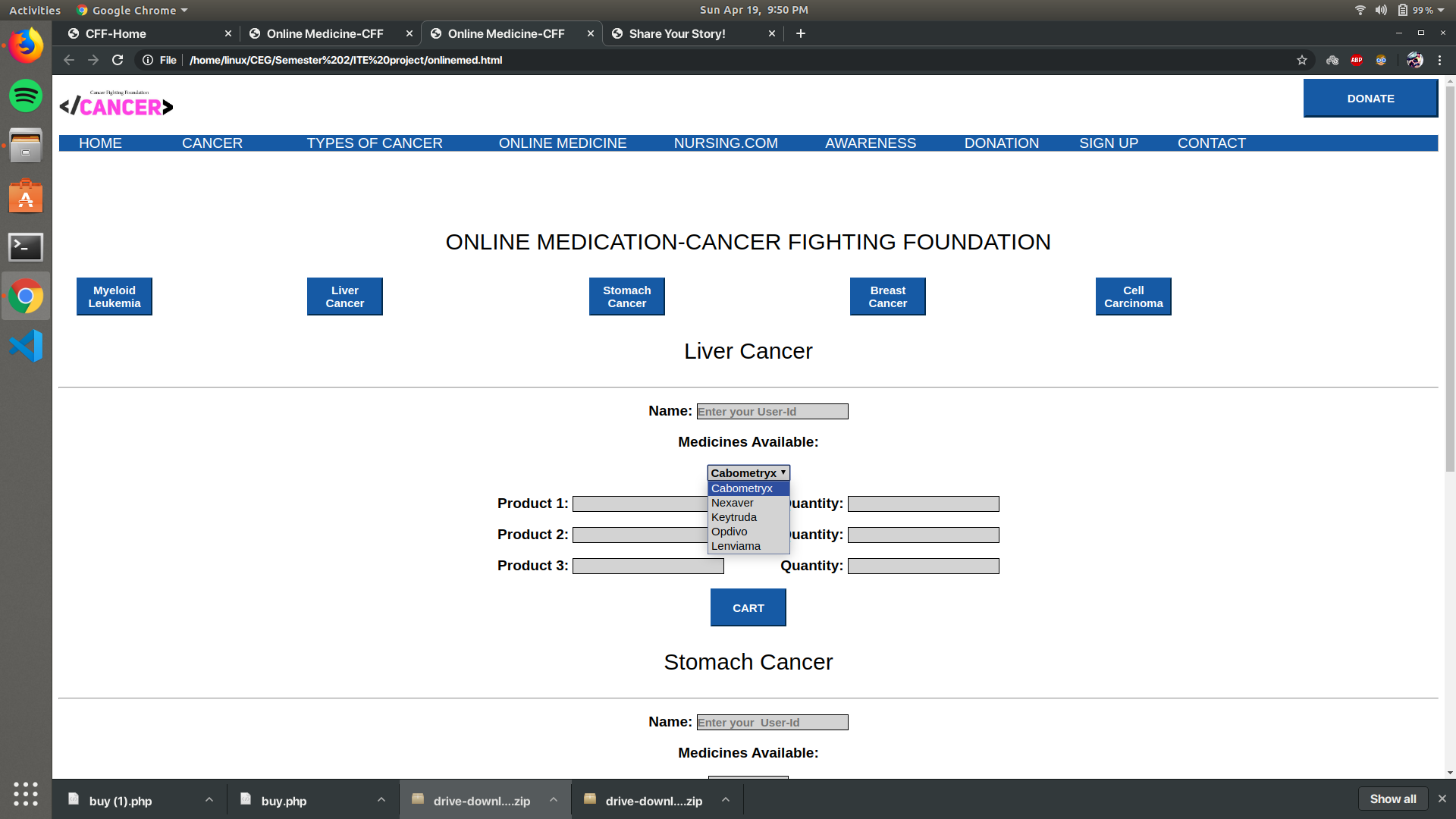Select Nexaver from medicines dropdown

pos(733,503)
